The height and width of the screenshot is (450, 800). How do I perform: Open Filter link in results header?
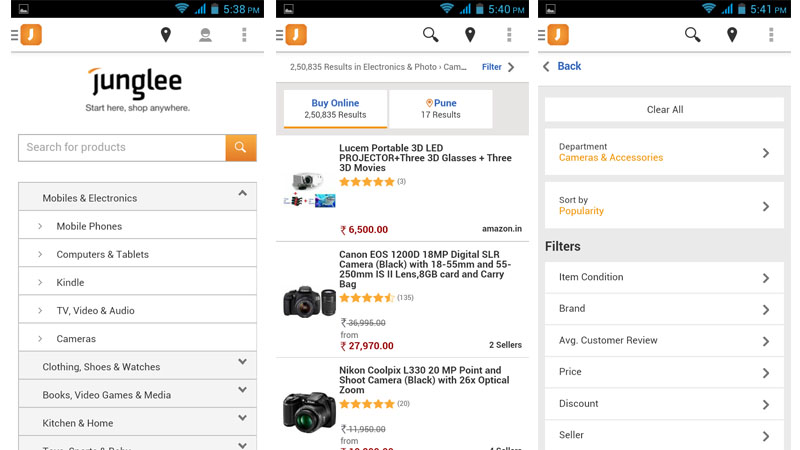coord(498,67)
